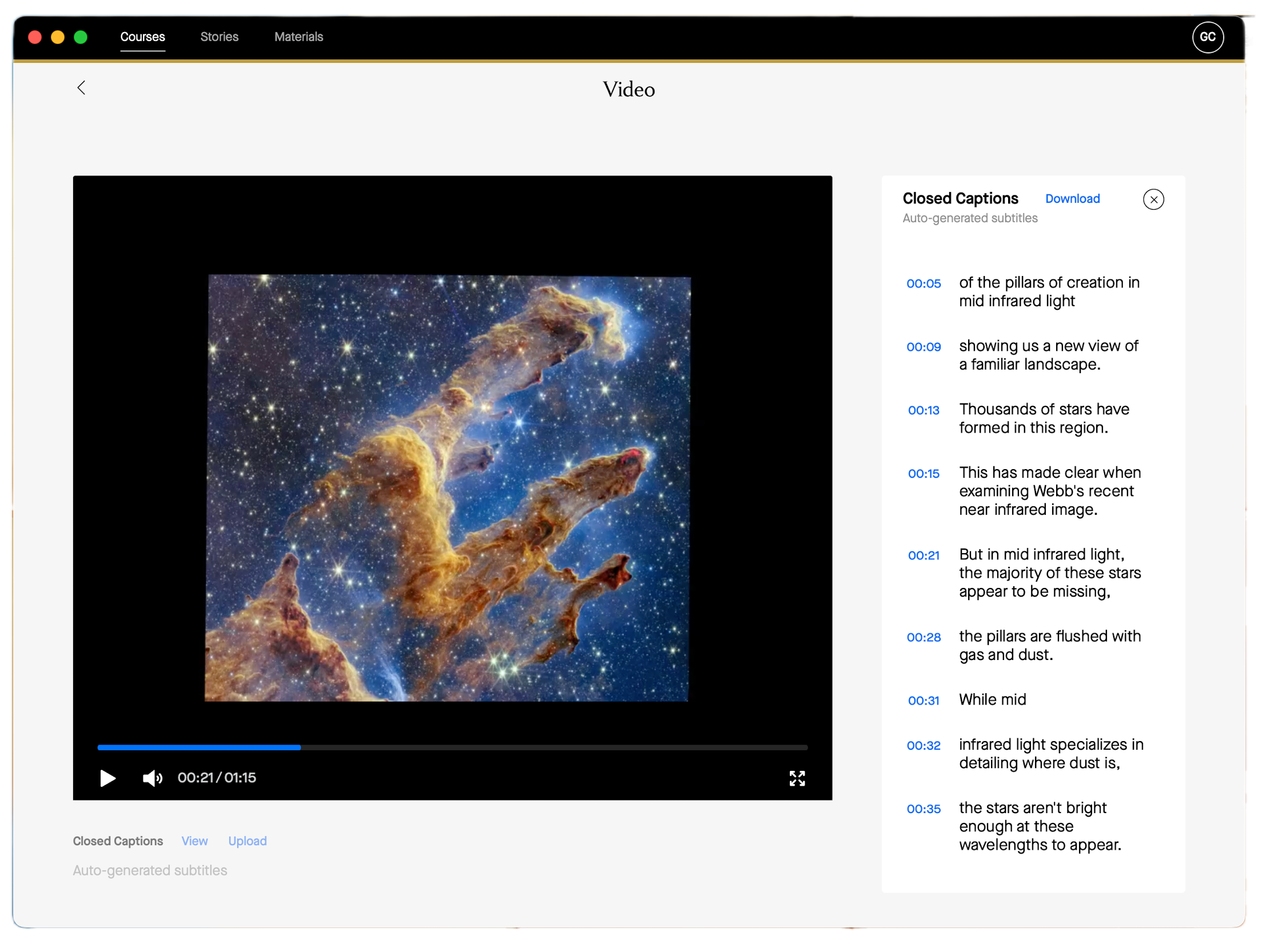Play the video

pos(107,778)
